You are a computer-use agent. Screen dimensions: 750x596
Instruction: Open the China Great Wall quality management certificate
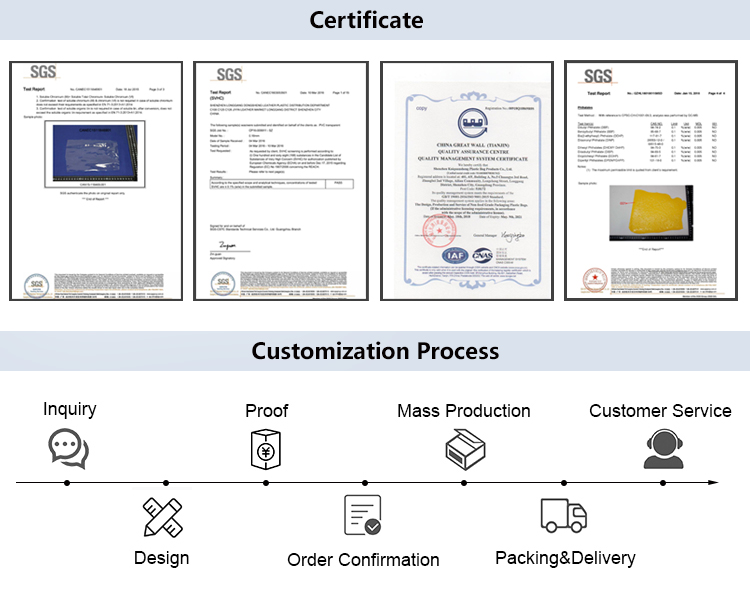point(468,180)
